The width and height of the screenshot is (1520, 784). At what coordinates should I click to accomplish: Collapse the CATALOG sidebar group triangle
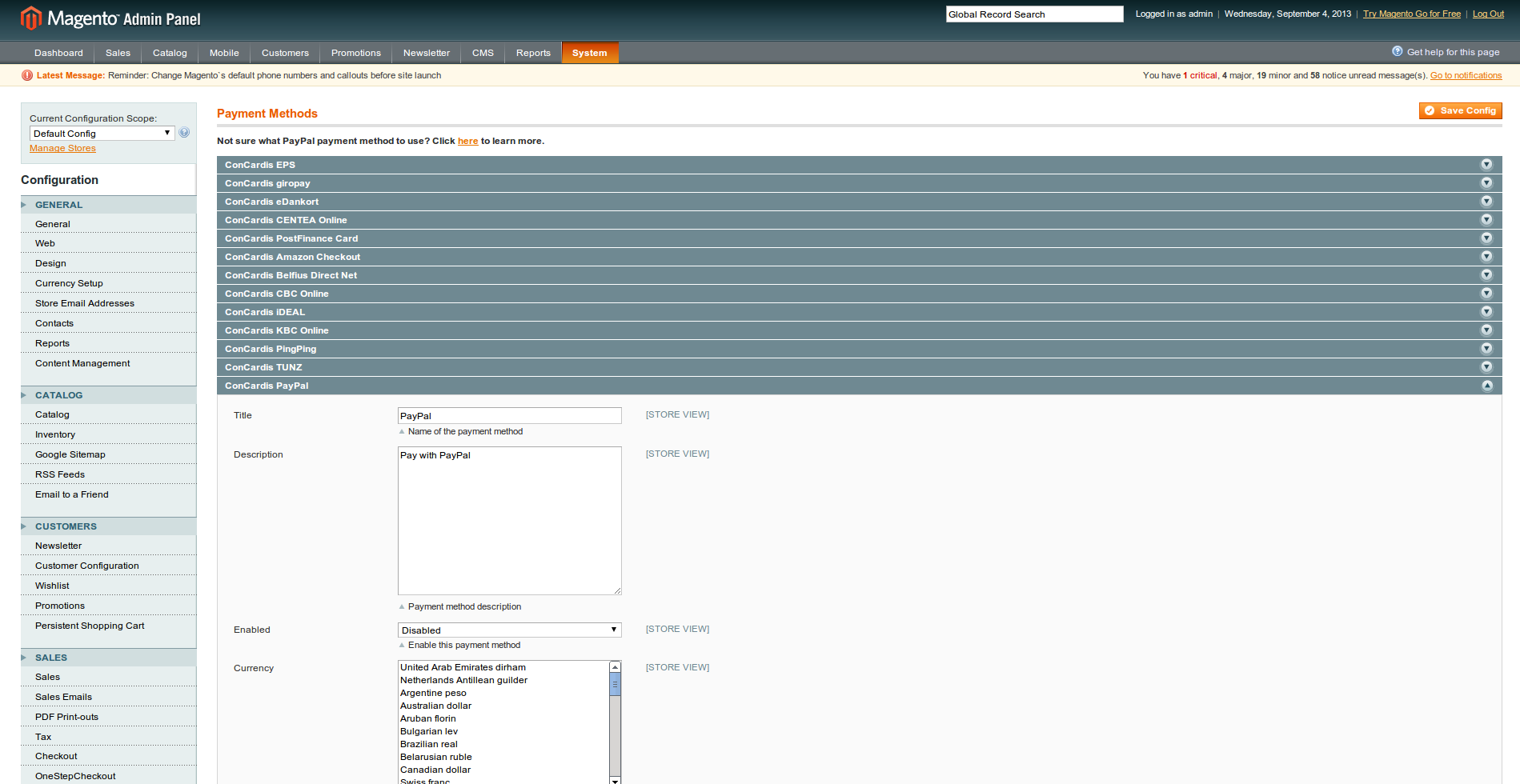(x=24, y=395)
